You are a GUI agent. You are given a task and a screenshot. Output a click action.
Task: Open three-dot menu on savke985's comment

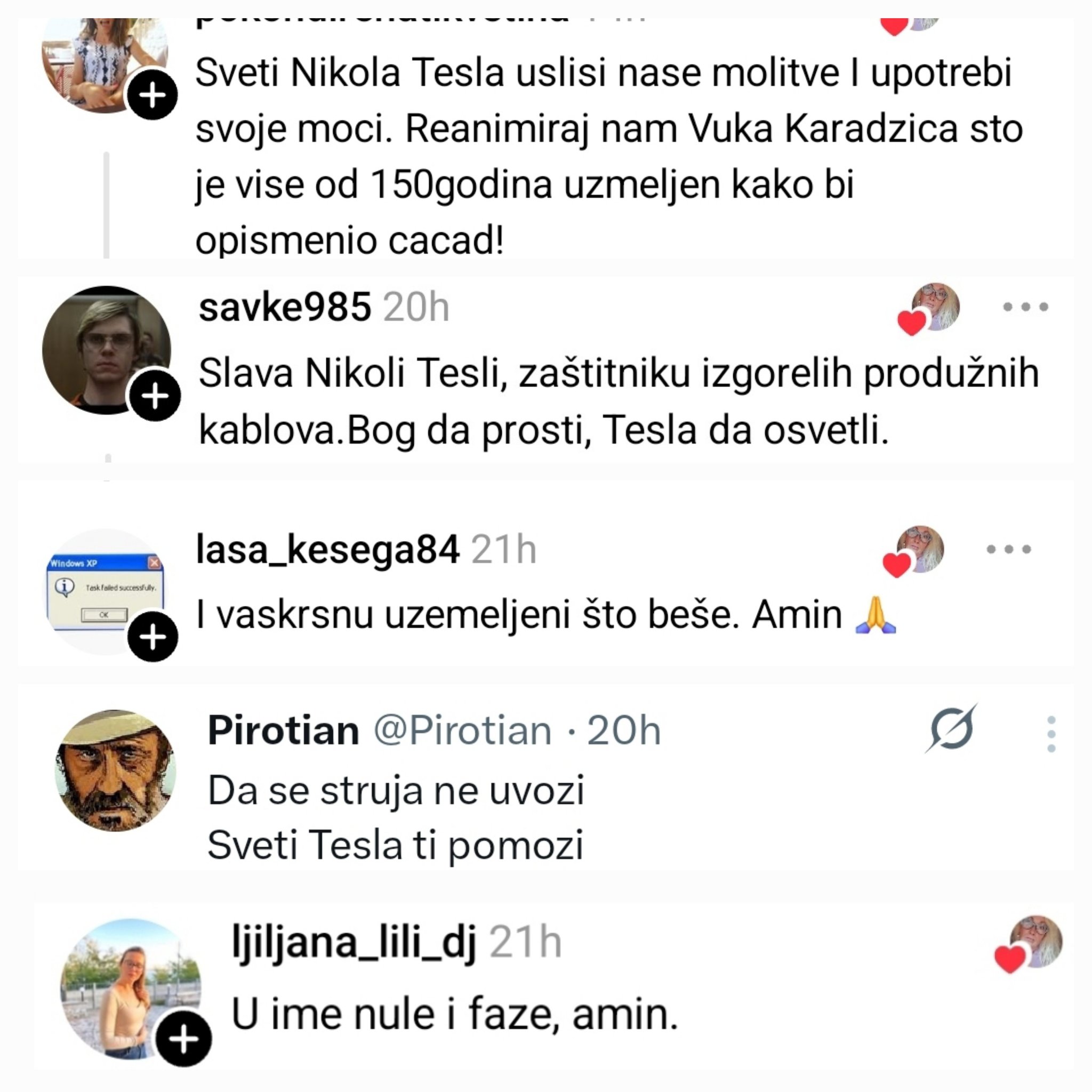coord(1025,307)
